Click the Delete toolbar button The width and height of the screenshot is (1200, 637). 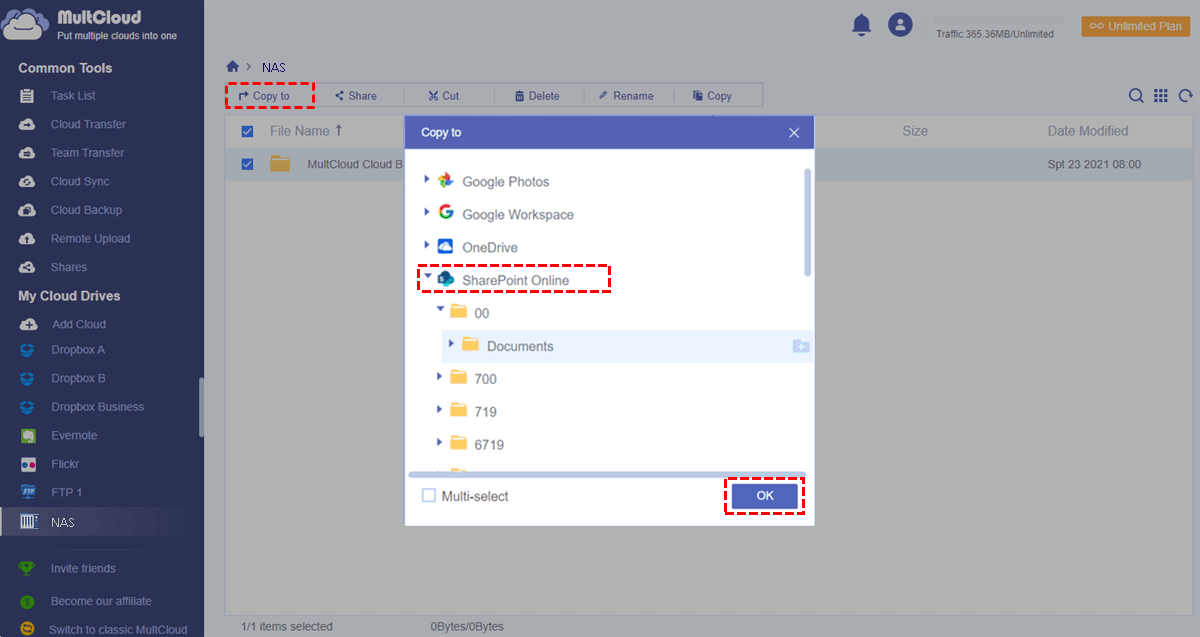(x=537, y=96)
